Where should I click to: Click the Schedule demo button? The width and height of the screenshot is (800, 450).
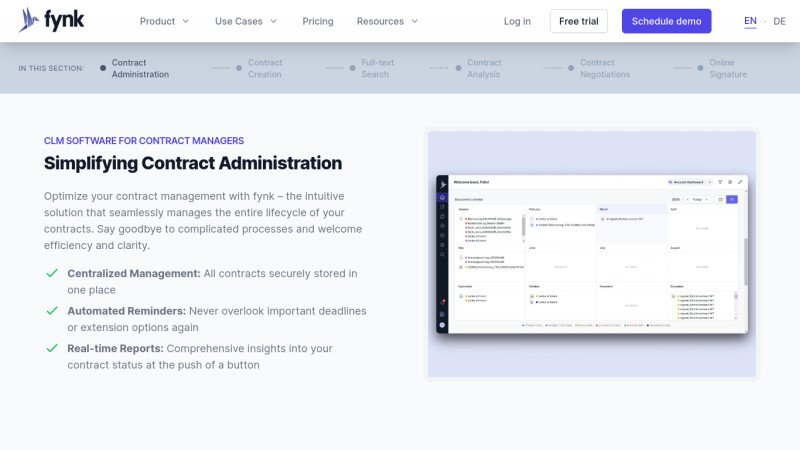[x=666, y=21]
